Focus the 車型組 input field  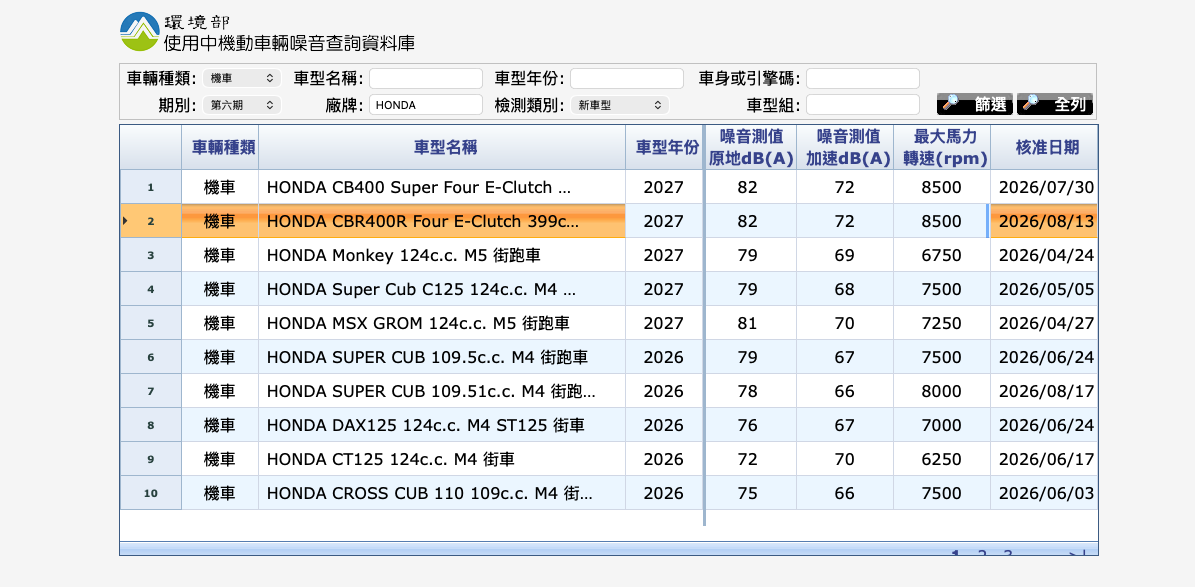click(863, 104)
